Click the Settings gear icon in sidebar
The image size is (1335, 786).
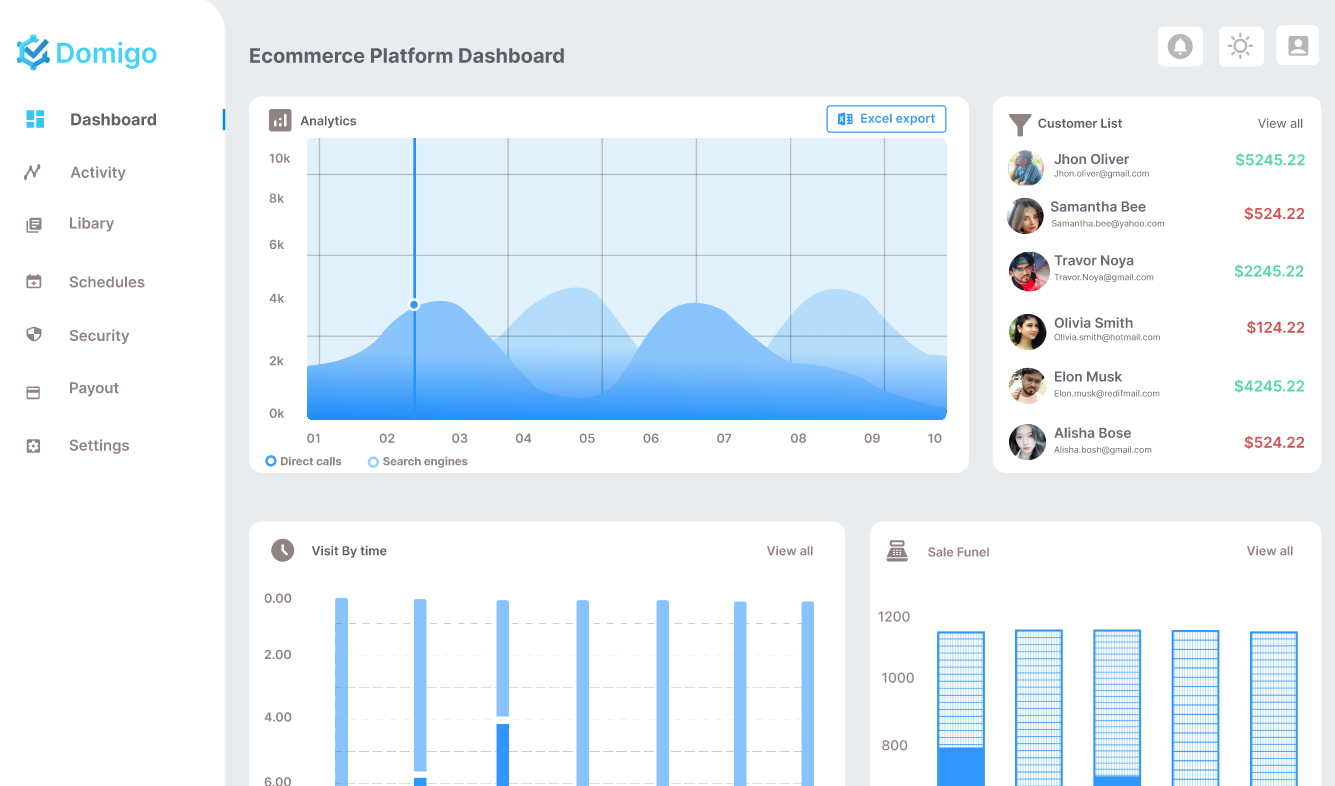click(33, 446)
